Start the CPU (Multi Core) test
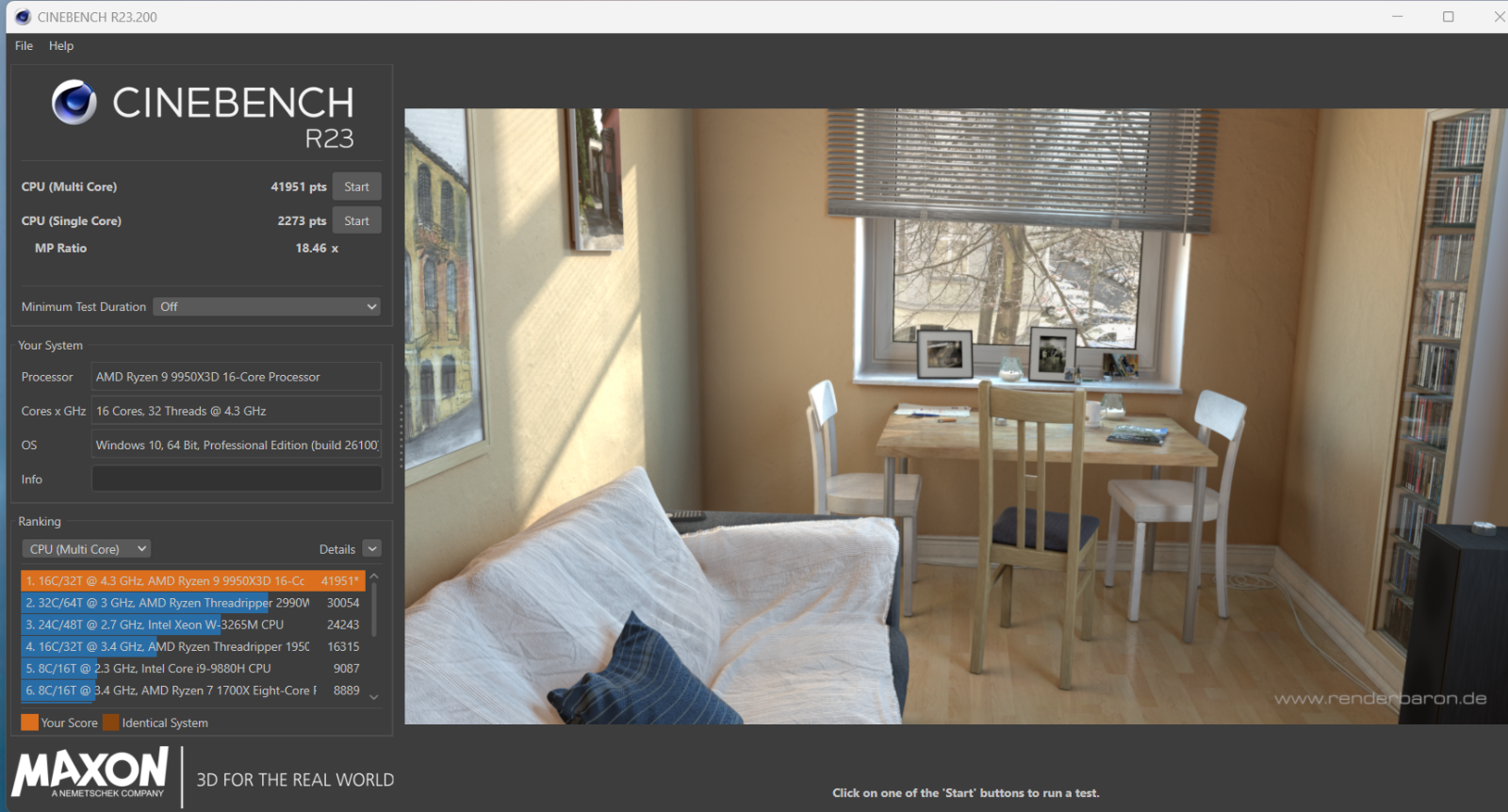 tap(356, 187)
